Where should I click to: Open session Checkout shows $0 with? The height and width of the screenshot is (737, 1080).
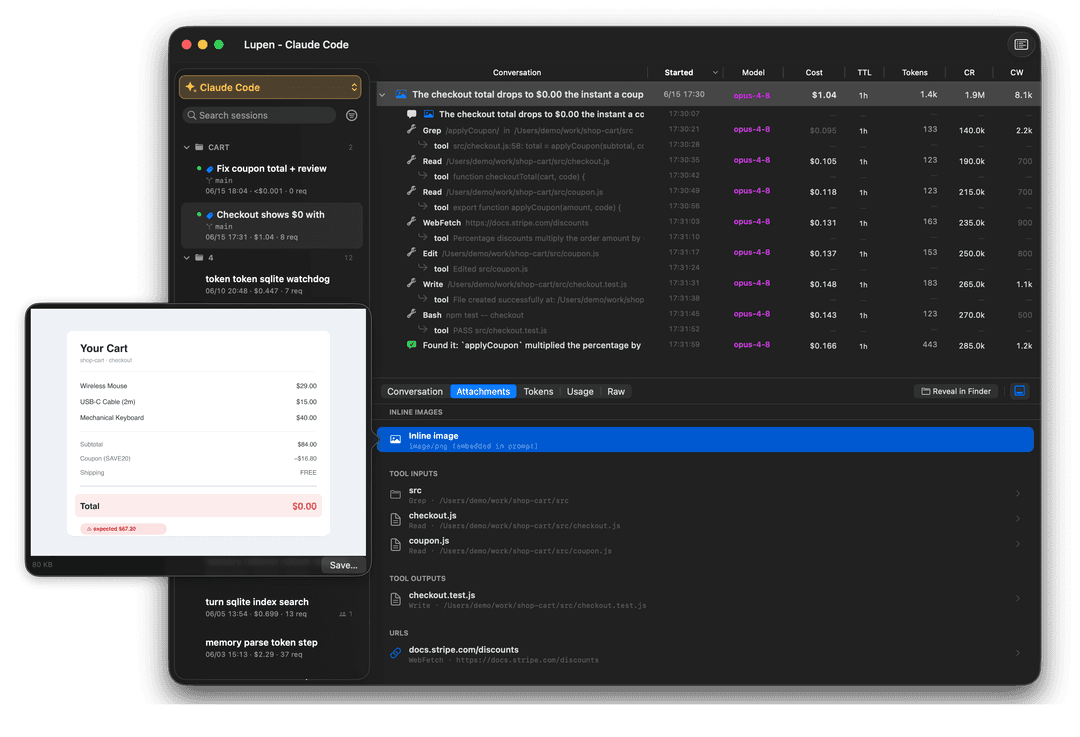pos(271,225)
